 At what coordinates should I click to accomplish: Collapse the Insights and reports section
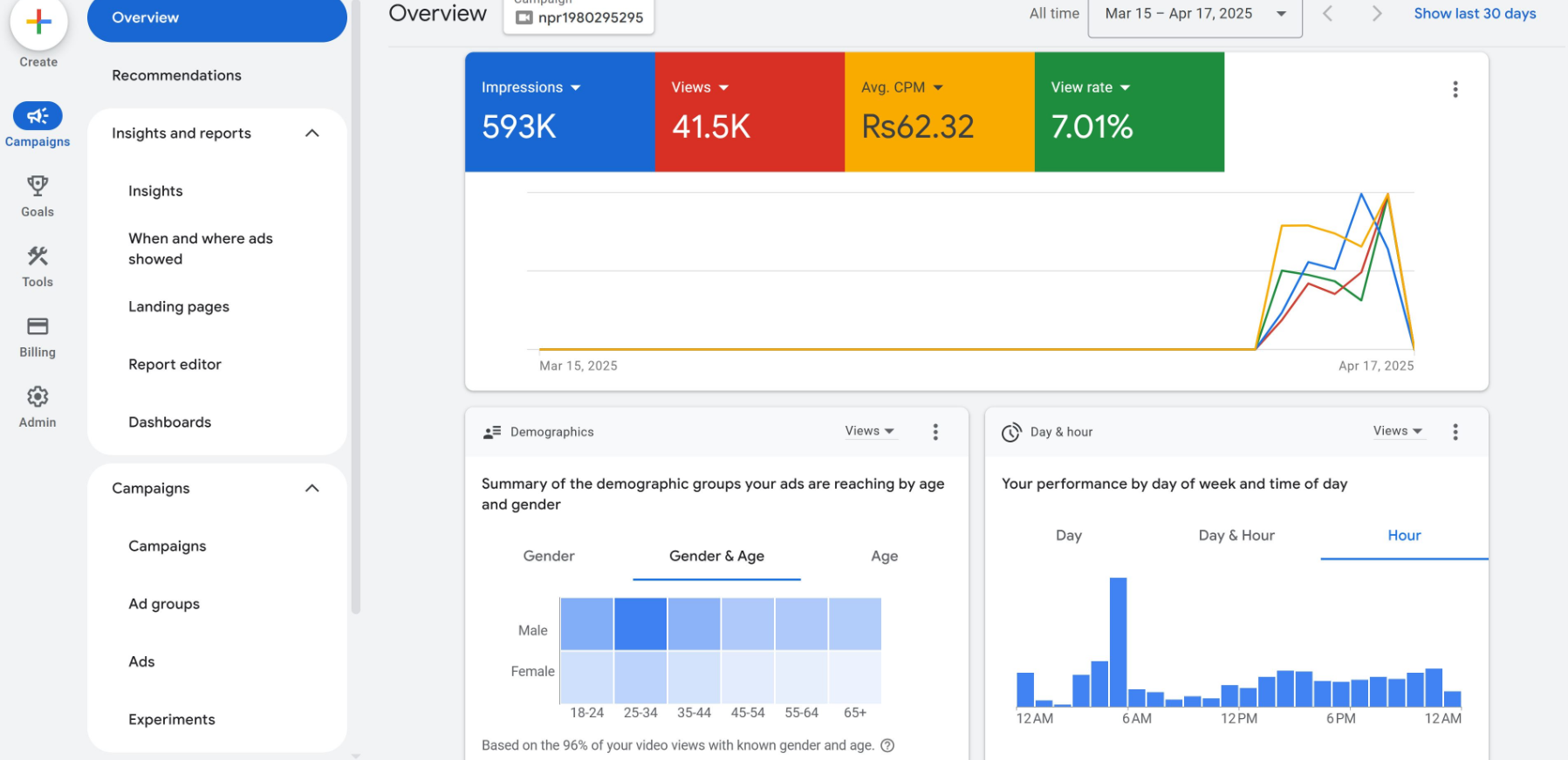(x=312, y=134)
